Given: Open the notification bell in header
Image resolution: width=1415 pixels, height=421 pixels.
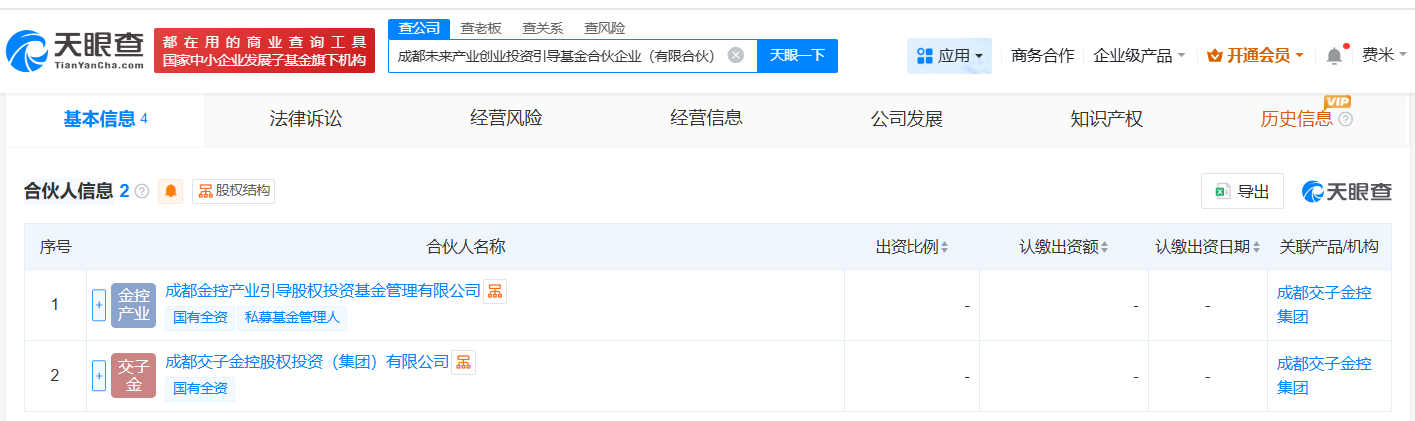Looking at the screenshot, I should click(1334, 56).
